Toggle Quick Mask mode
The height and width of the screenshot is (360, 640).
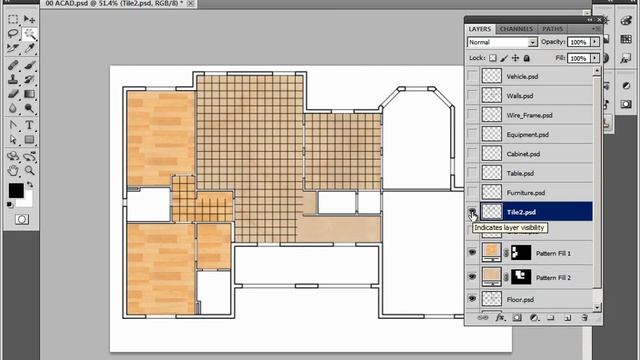(22, 220)
